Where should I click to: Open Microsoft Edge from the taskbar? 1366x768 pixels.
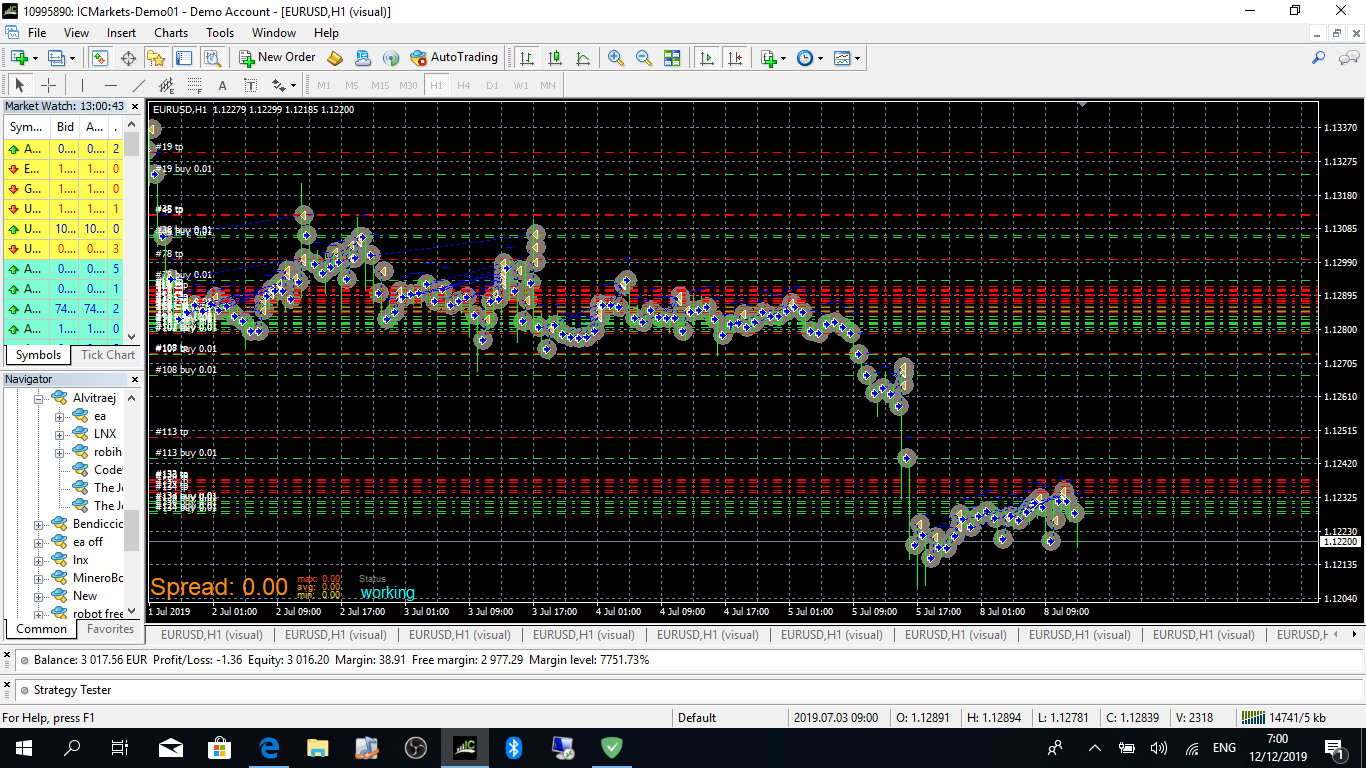(269, 748)
